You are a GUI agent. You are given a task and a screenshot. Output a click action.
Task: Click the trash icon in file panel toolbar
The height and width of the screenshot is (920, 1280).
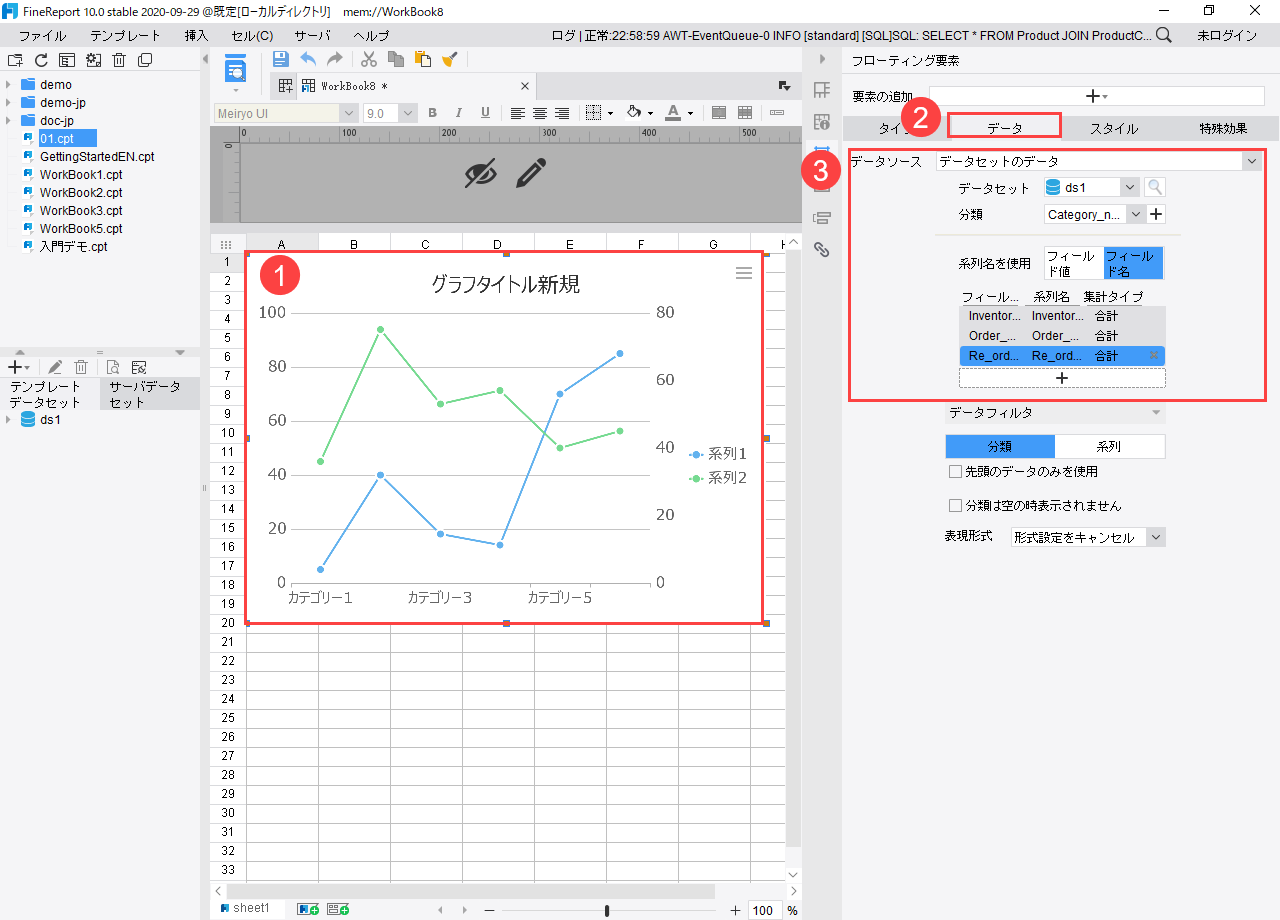coord(119,60)
